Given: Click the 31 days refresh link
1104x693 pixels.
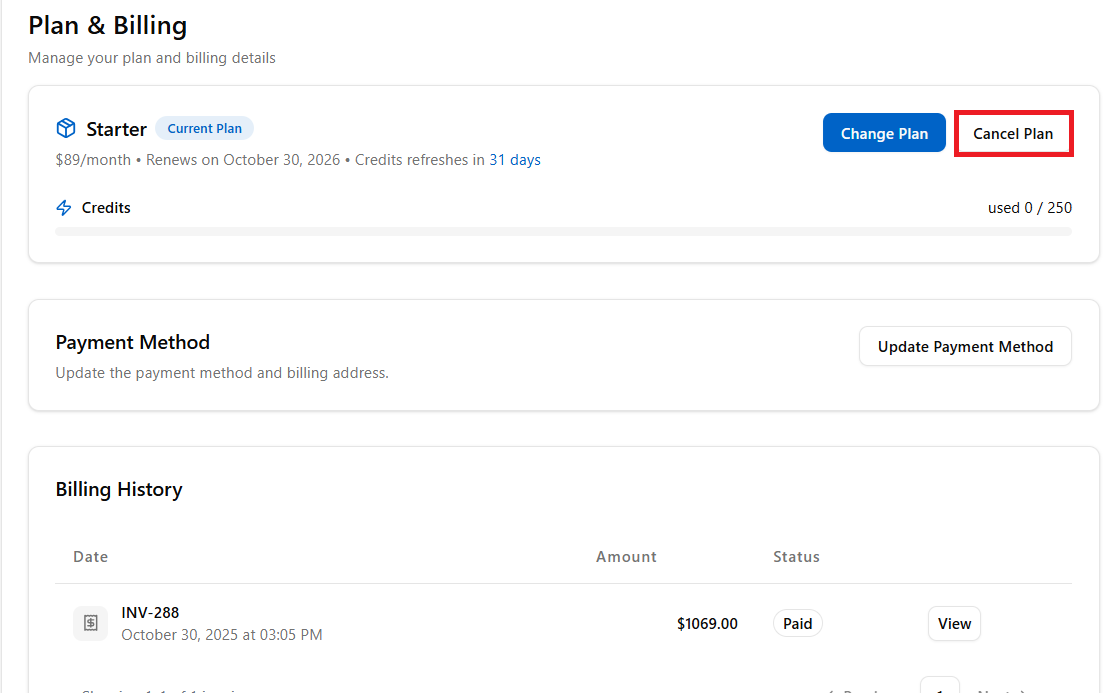Looking at the screenshot, I should click(x=515, y=160).
